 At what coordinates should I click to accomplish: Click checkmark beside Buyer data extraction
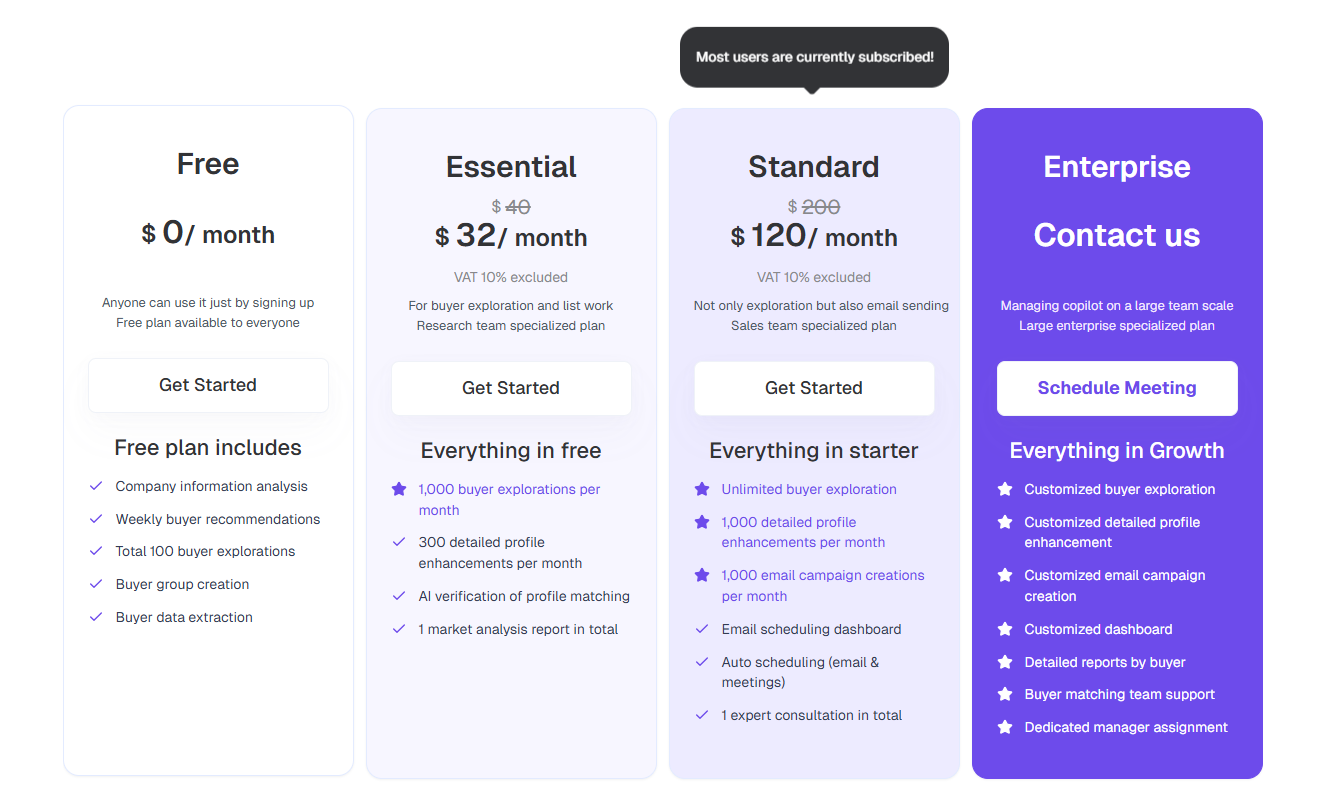point(96,617)
